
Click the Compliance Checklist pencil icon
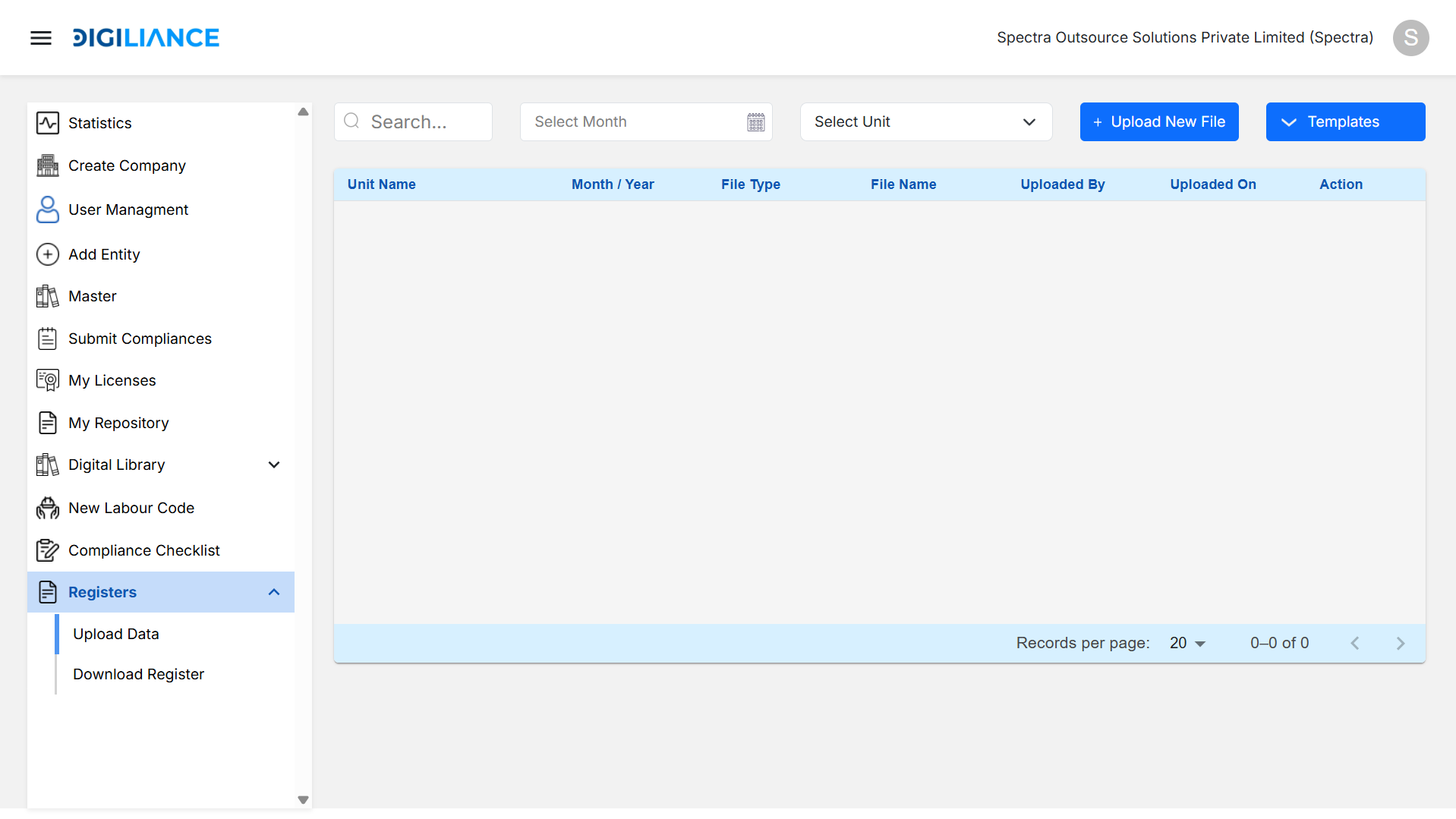(x=48, y=550)
